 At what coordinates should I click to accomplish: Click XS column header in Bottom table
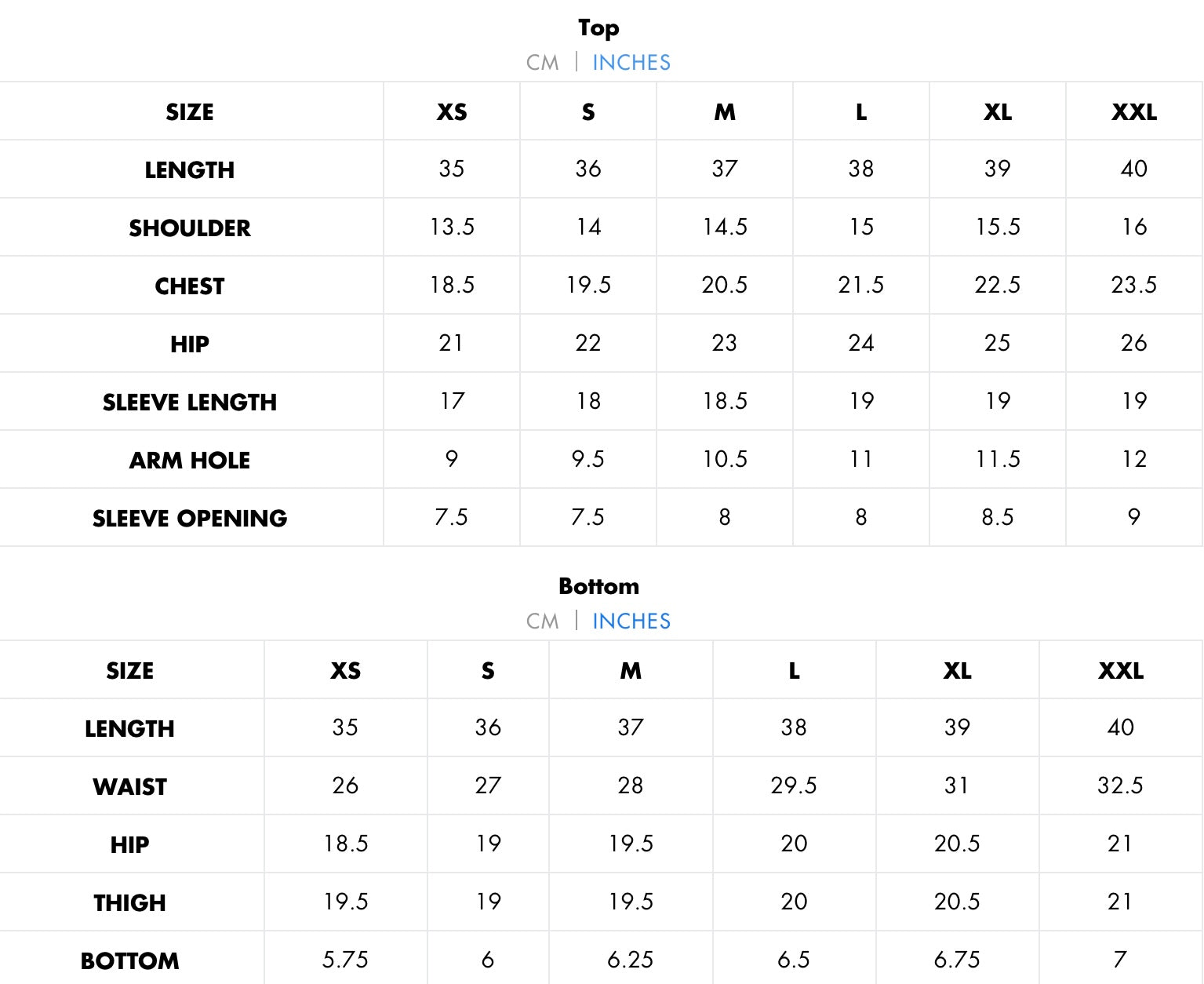coord(345,671)
